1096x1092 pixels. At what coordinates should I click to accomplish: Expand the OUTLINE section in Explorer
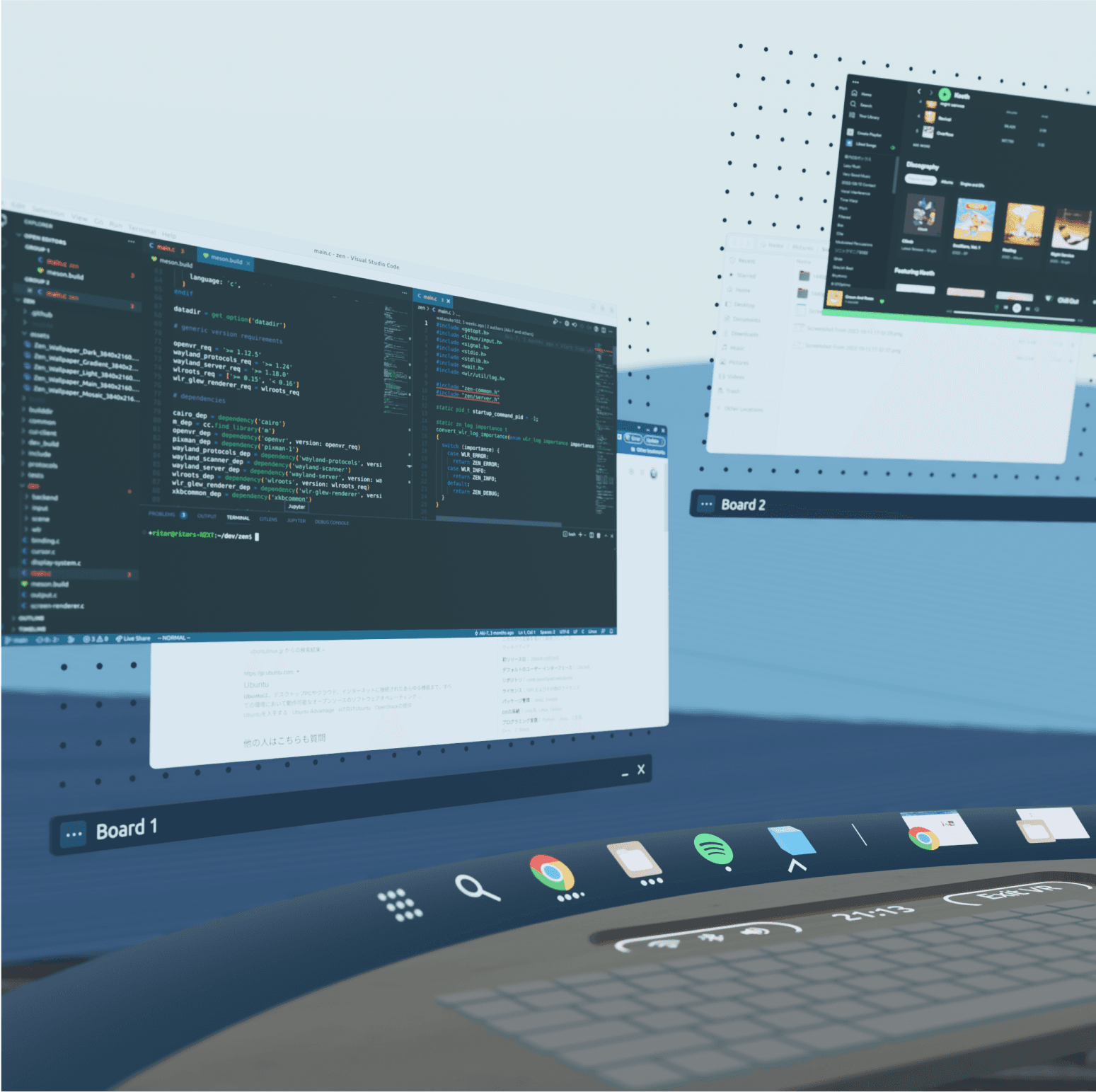pos(28,618)
